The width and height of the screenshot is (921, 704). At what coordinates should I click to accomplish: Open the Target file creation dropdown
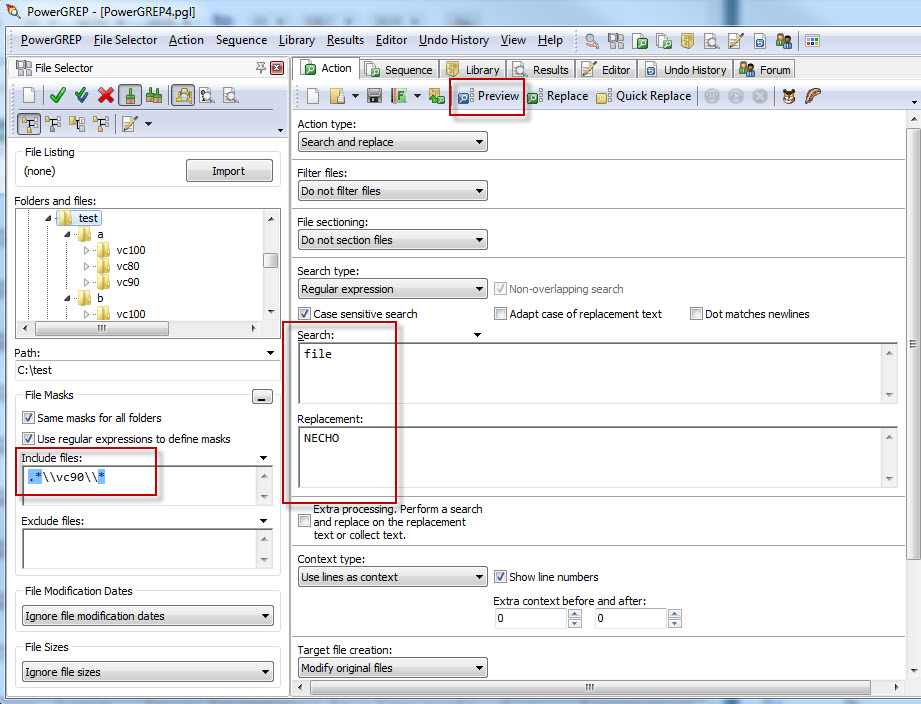click(478, 667)
